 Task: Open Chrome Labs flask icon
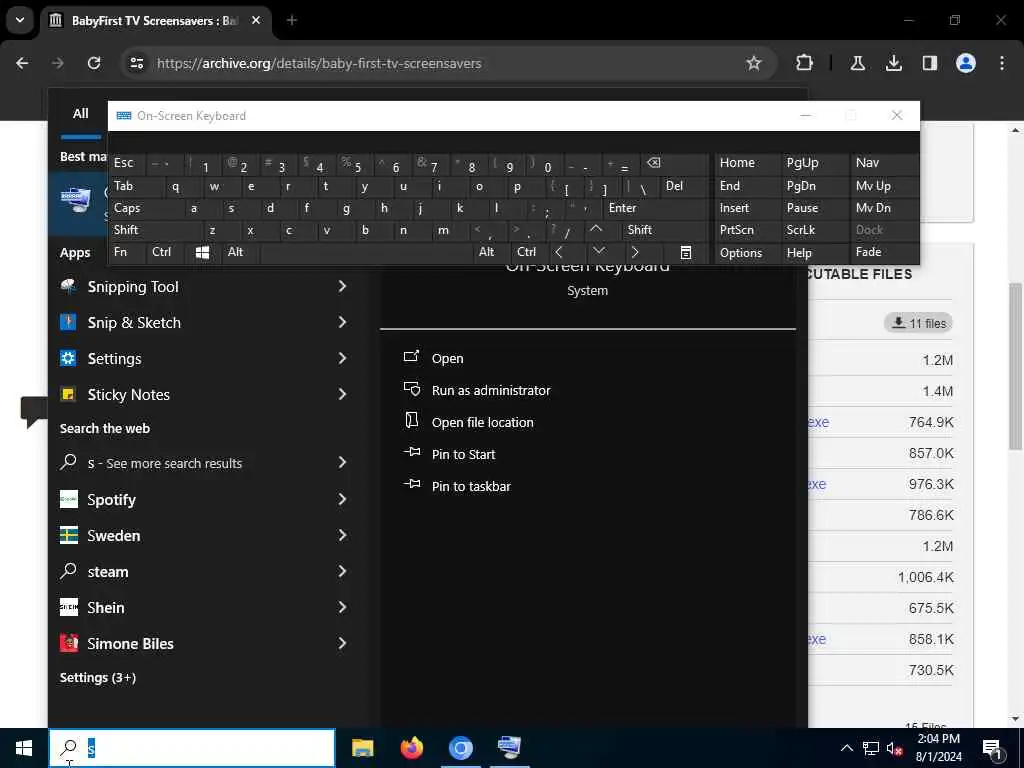[x=857, y=63]
